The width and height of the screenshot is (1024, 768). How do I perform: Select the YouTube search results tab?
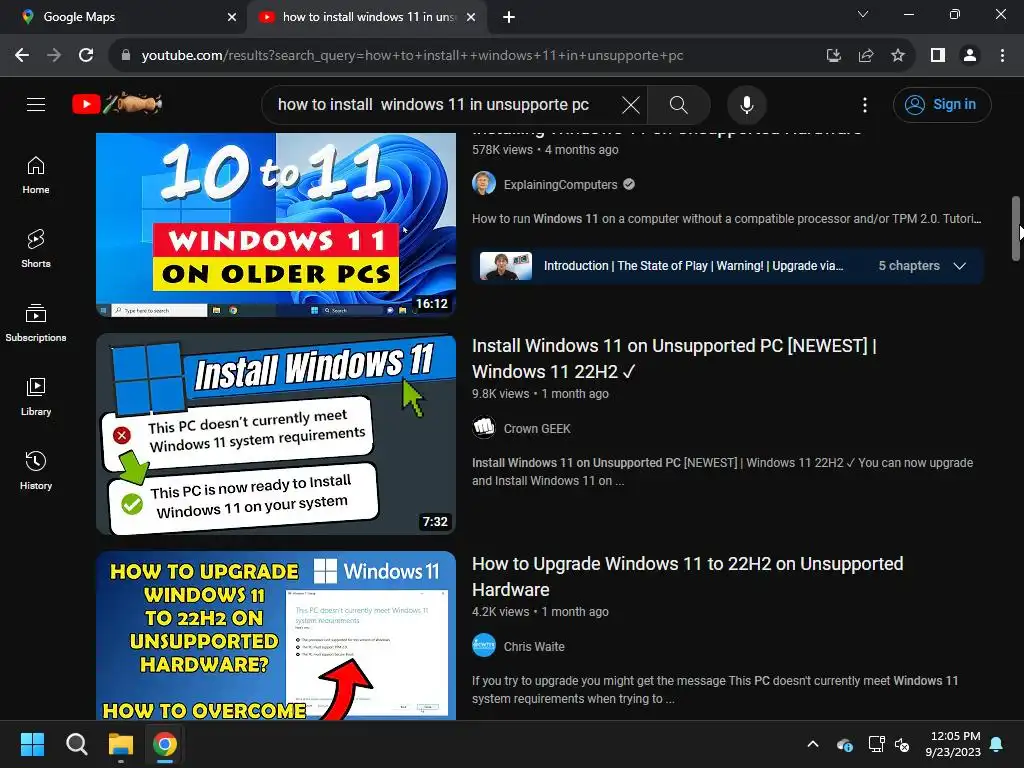pyautogui.click(x=366, y=17)
